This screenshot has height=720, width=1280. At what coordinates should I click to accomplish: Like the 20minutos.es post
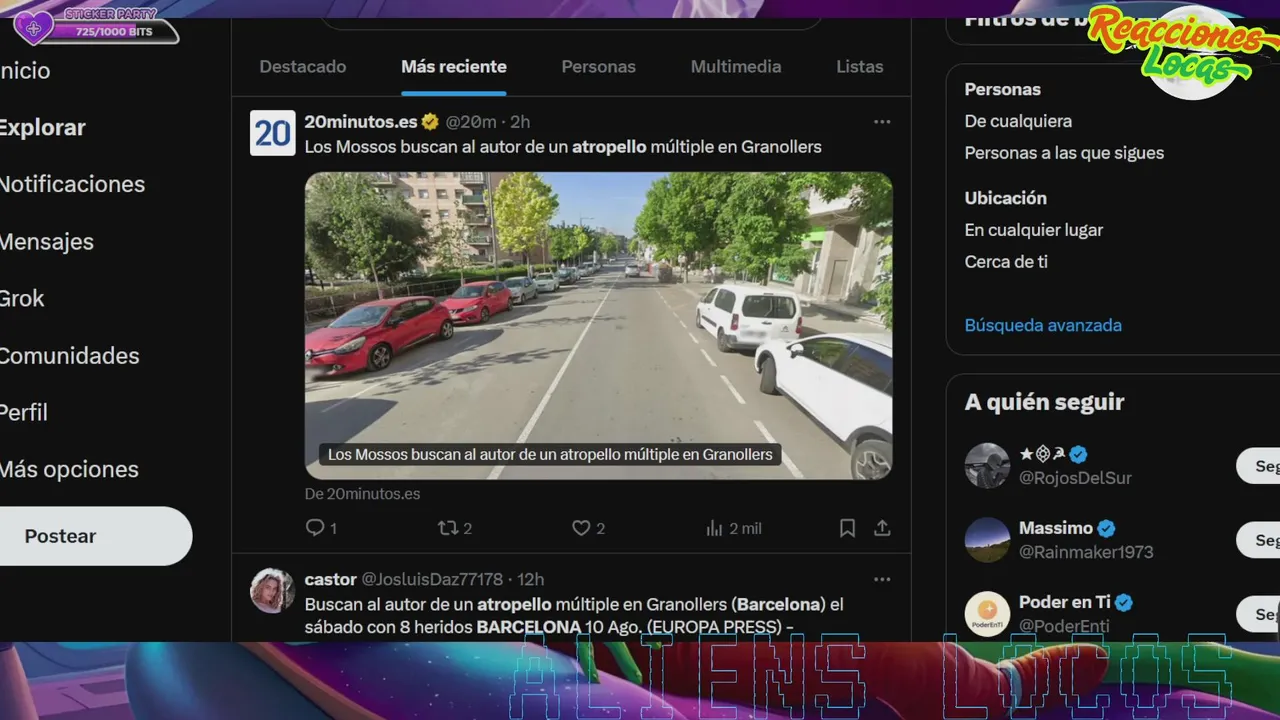click(581, 528)
